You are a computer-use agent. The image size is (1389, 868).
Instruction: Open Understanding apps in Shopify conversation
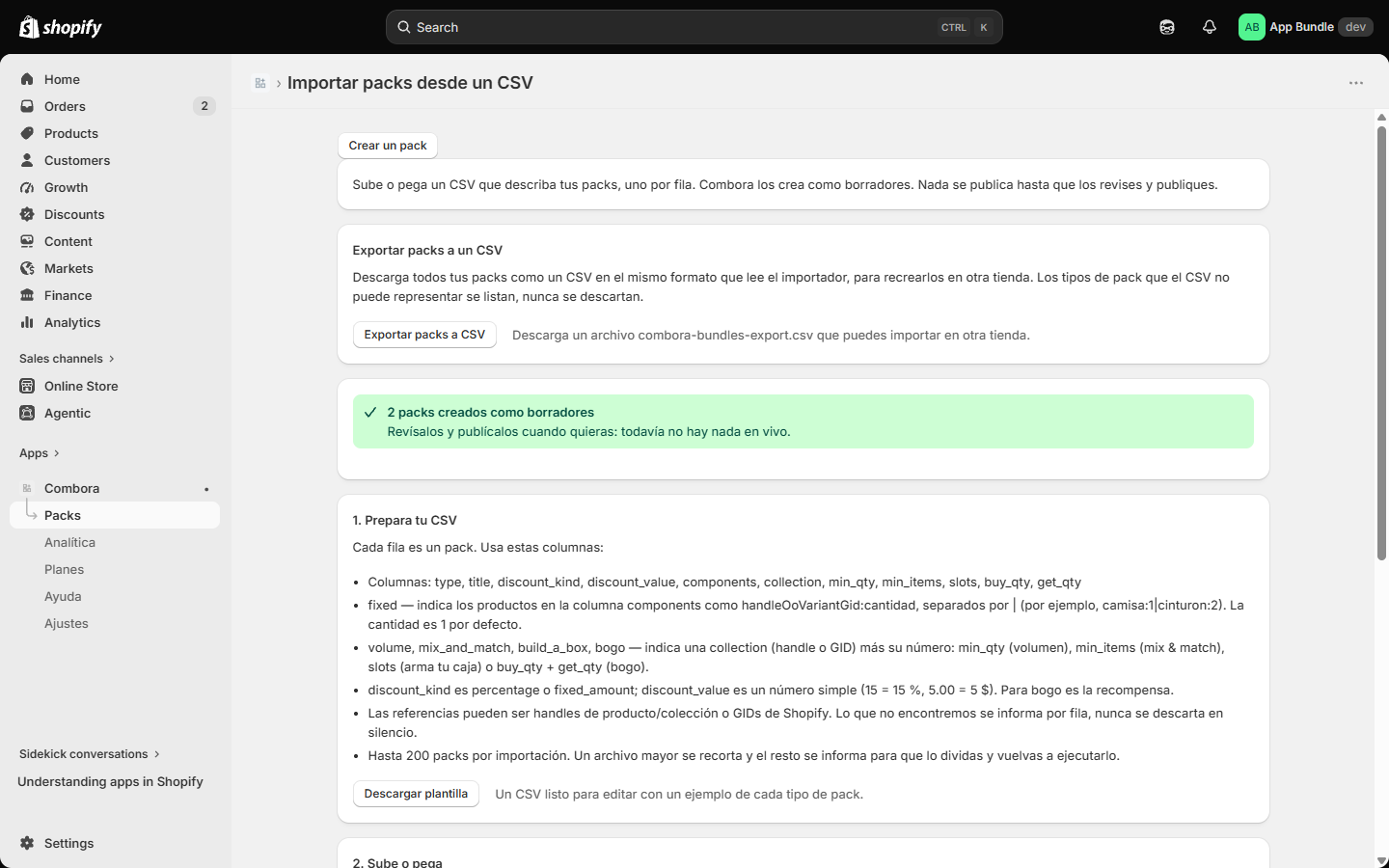[x=110, y=781]
